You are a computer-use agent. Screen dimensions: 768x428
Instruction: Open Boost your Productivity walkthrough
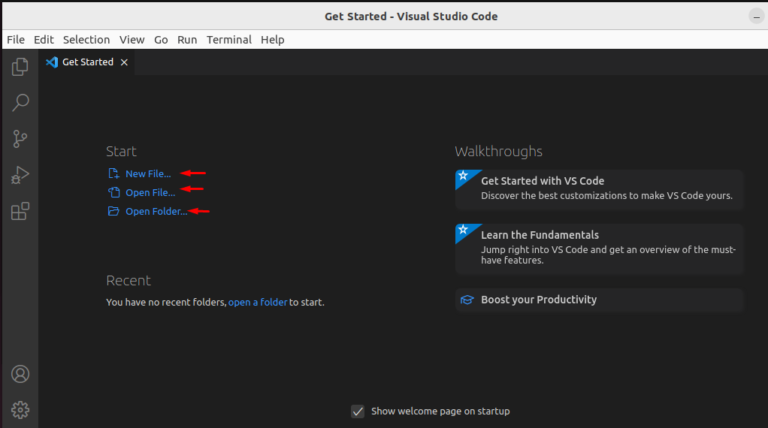(600, 300)
